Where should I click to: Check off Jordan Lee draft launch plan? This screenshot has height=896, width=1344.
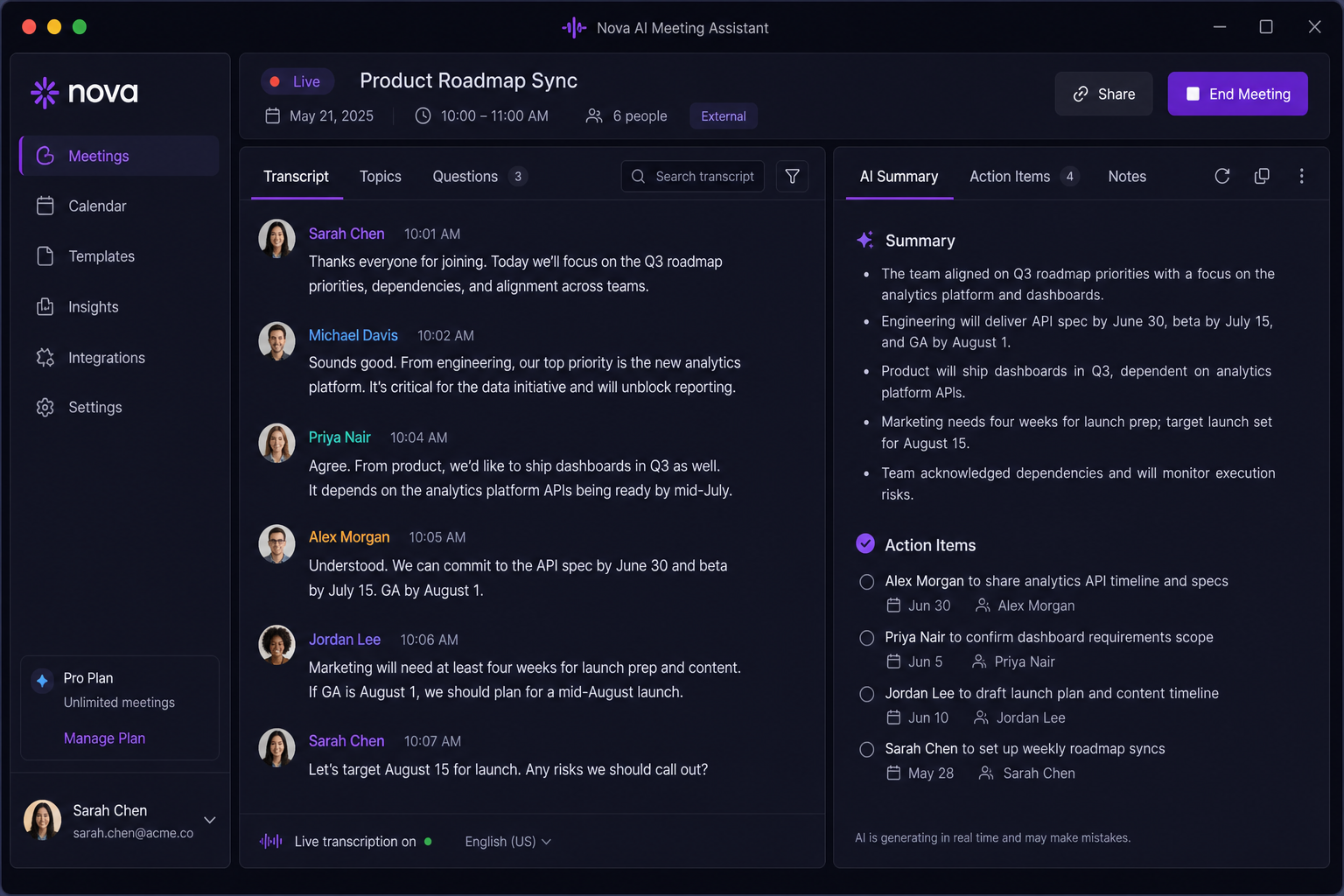click(x=867, y=694)
